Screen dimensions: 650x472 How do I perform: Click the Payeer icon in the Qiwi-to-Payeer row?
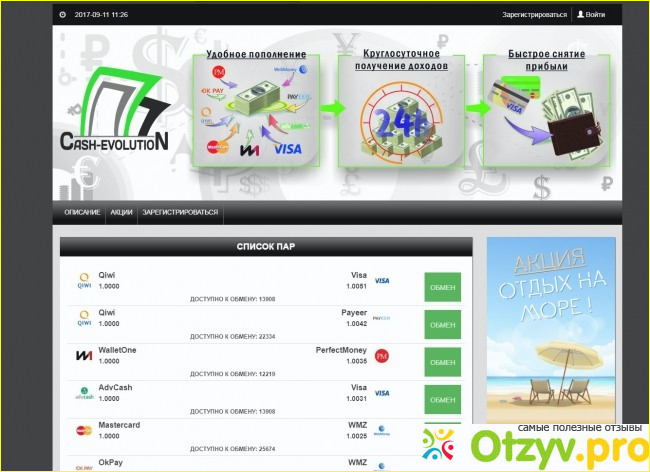[x=381, y=318]
